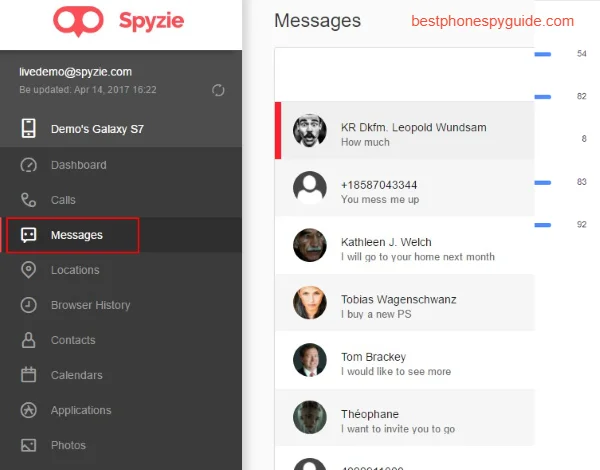
Task: Open Photos in sidebar
Action: tap(121, 445)
